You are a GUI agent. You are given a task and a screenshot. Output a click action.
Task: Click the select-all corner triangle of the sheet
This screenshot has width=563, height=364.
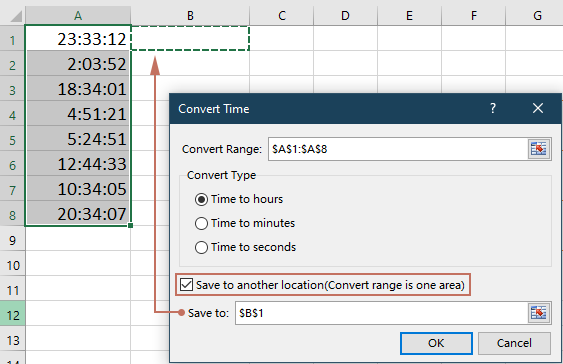(15, 16)
